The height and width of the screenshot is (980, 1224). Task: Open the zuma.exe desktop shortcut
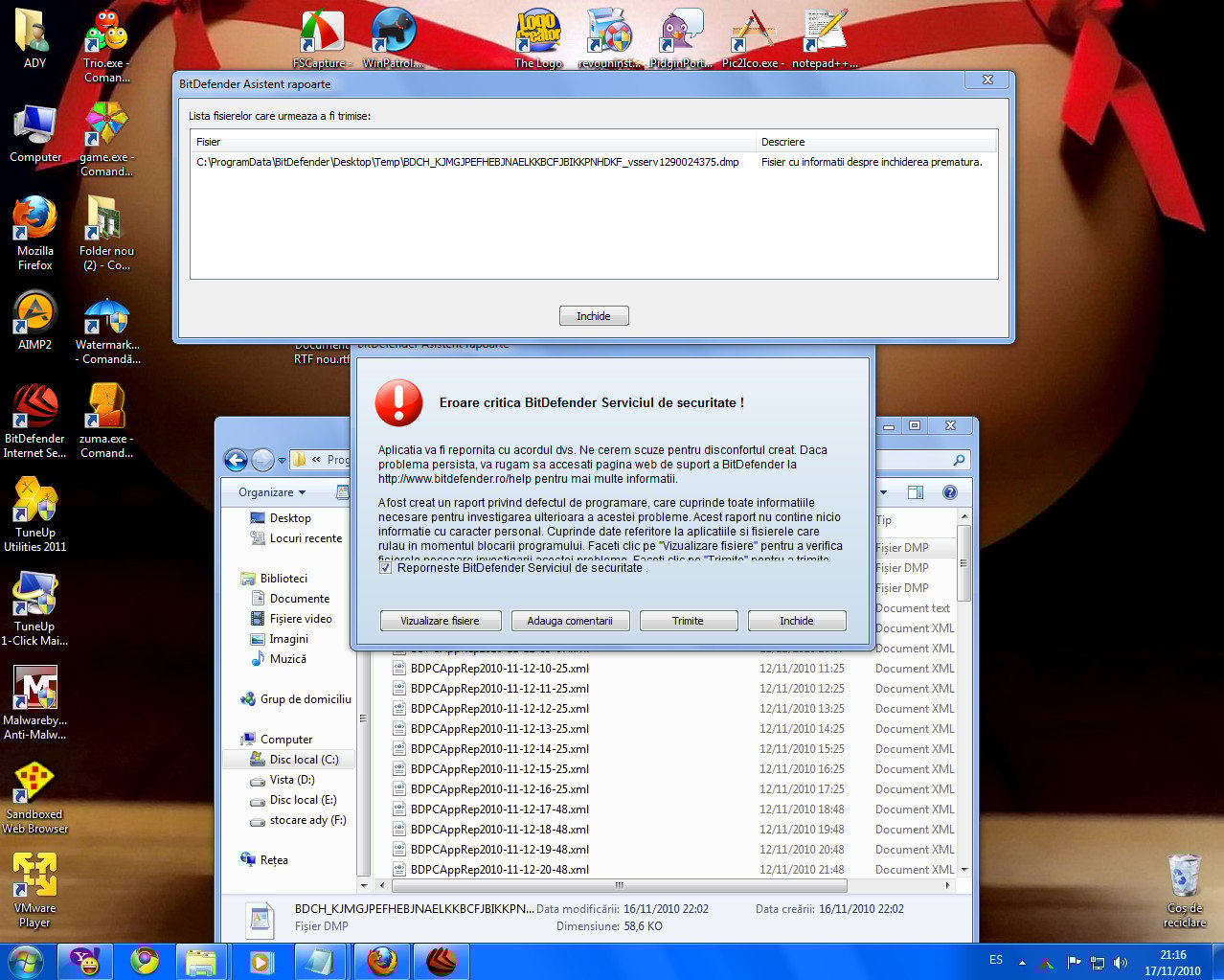[x=106, y=422]
